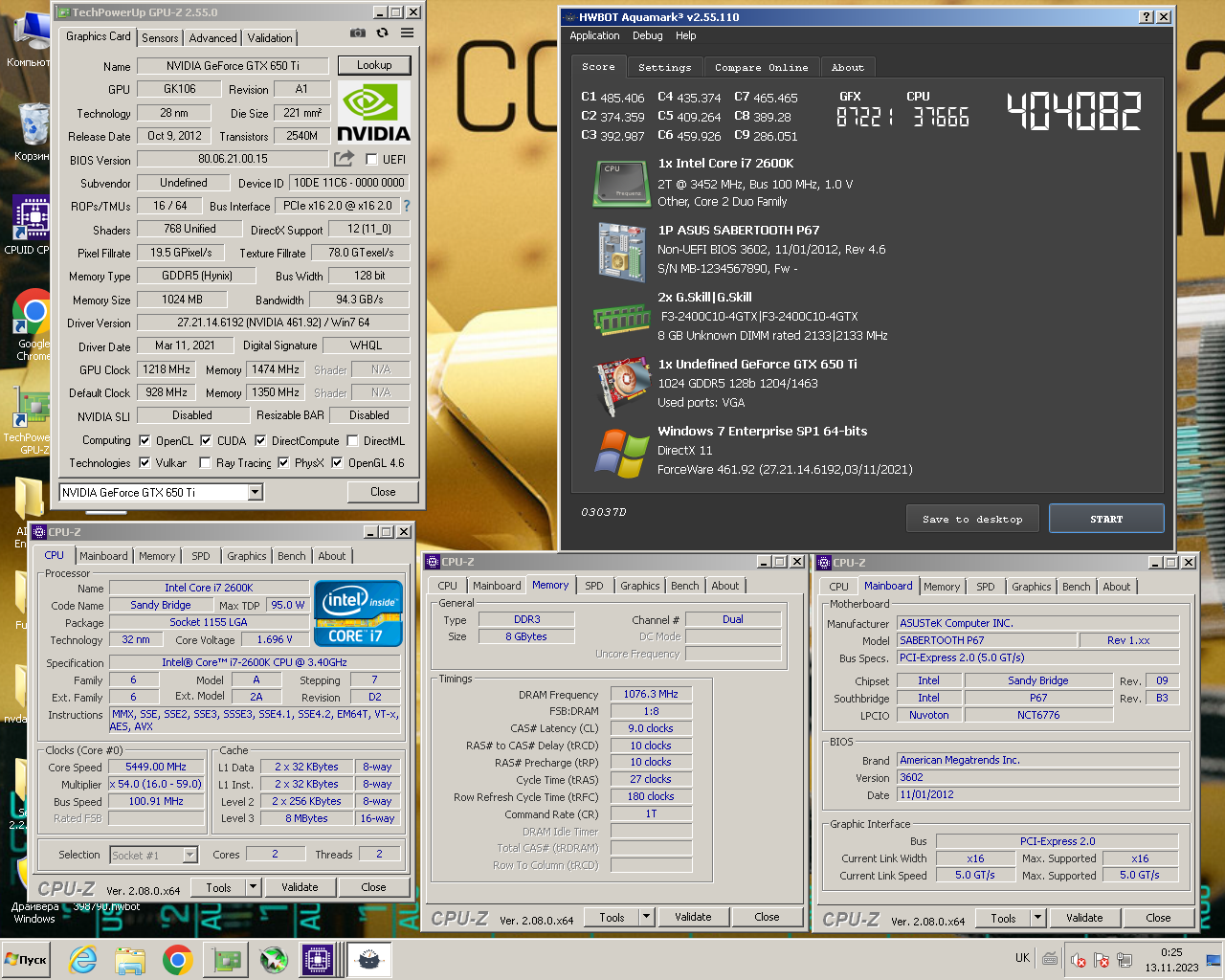Open the Aquamark Debug menu
1225x980 pixels.
(647, 35)
